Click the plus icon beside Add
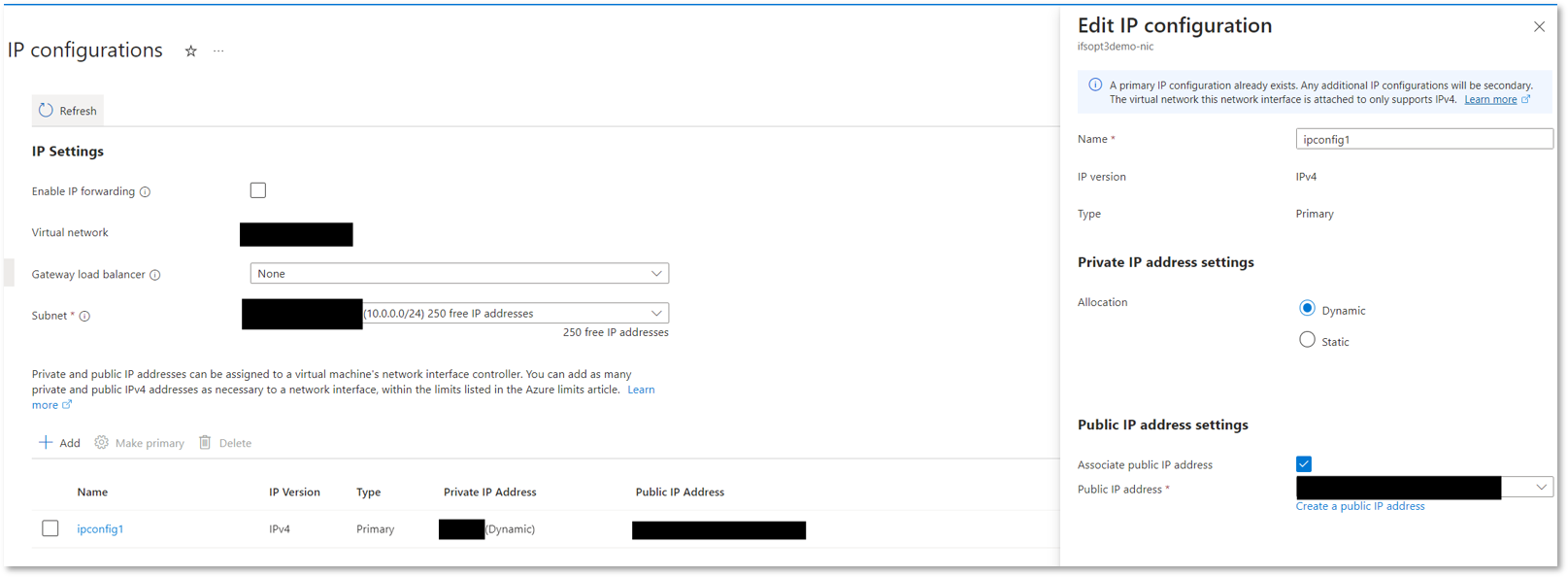The height and width of the screenshot is (577, 1568). click(x=46, y=443)
